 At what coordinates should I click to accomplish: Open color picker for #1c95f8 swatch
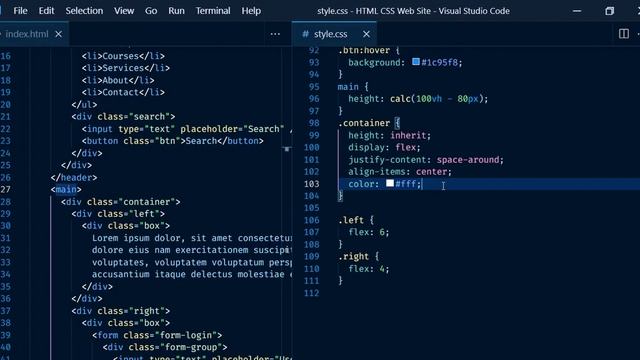(x=416, y=62)
